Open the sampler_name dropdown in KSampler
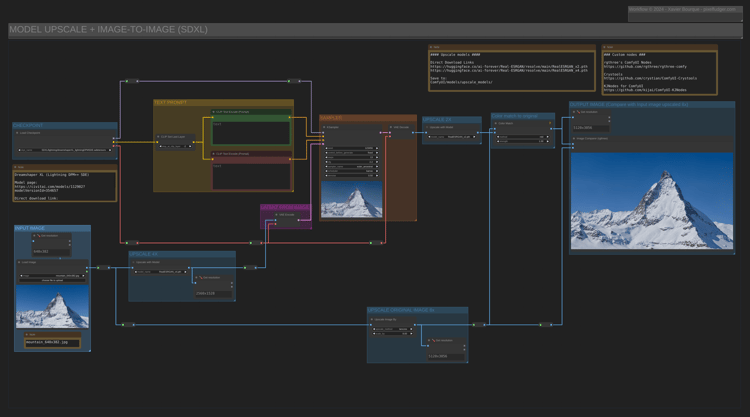This screenshot has width=750, height=417. tap(352, 166)
